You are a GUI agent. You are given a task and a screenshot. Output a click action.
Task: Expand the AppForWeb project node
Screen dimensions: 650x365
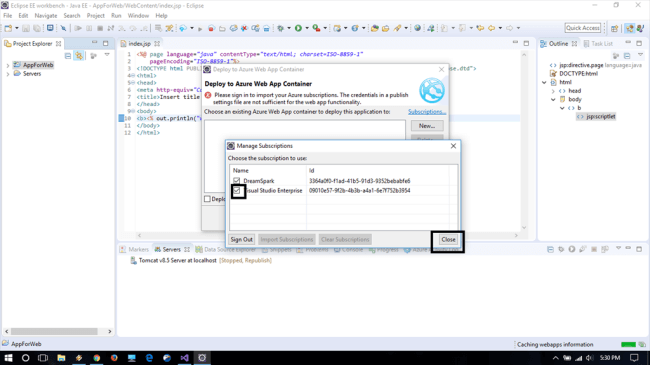7,65
